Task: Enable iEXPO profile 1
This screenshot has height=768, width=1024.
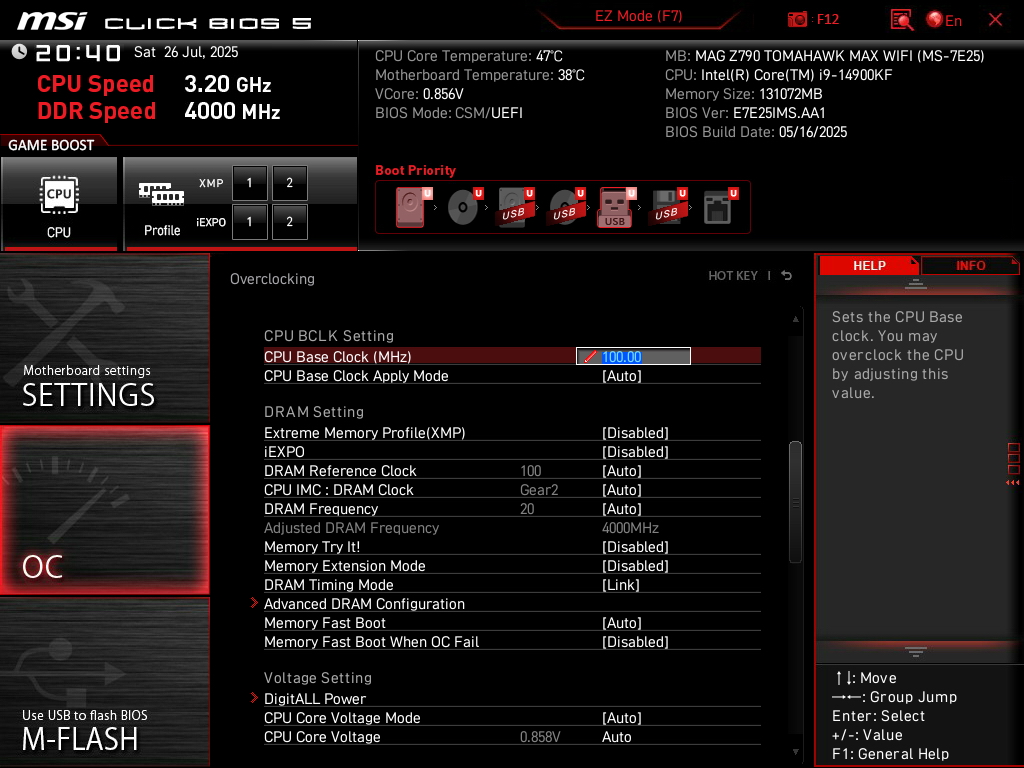Action: [249, 222]
